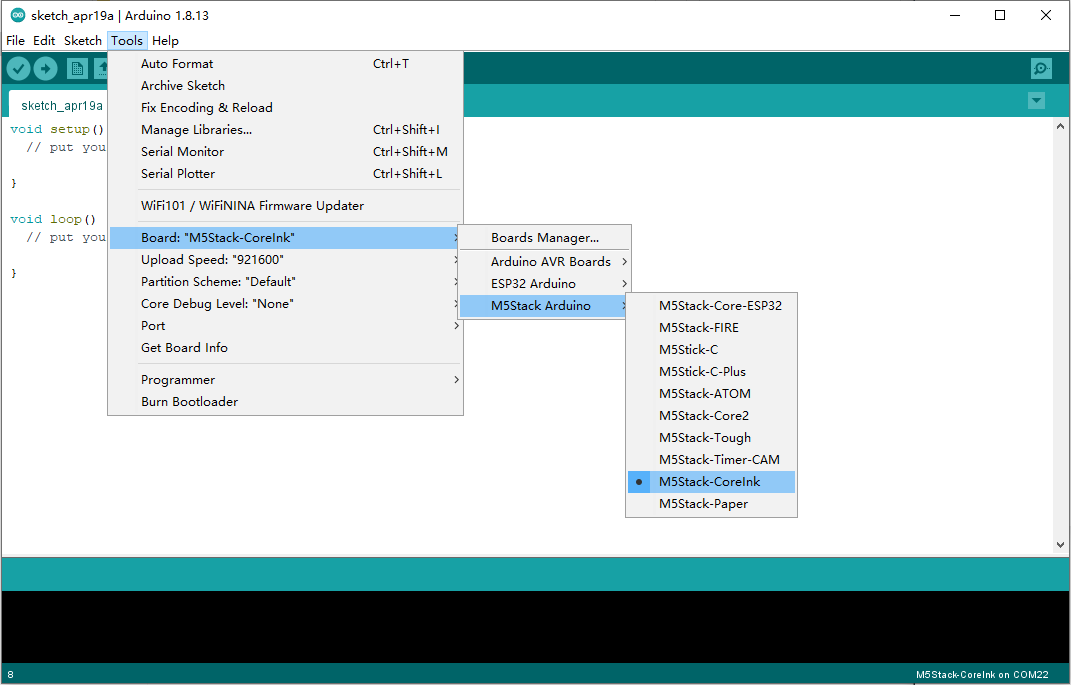This screenshot has width=1071, height=685.
Task: Open the Edit menu
Action: coord(44,40)
